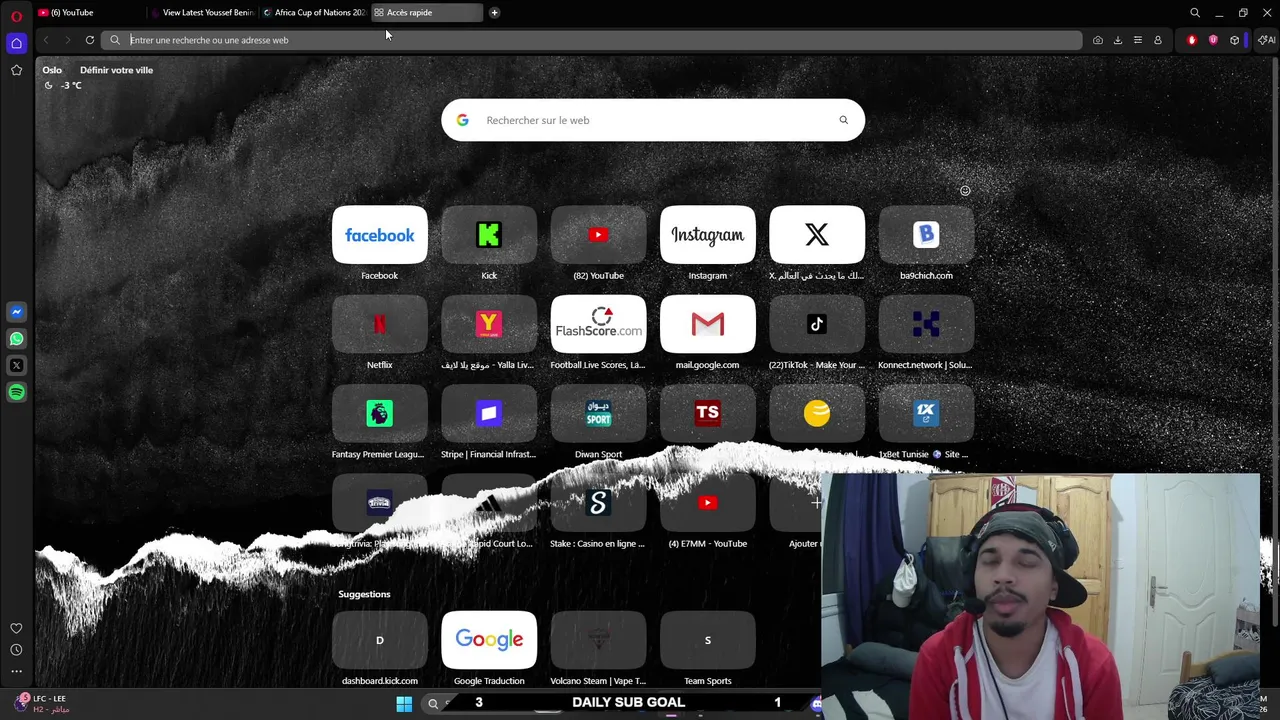Click taskbar search icon

(x=433, y=704)
